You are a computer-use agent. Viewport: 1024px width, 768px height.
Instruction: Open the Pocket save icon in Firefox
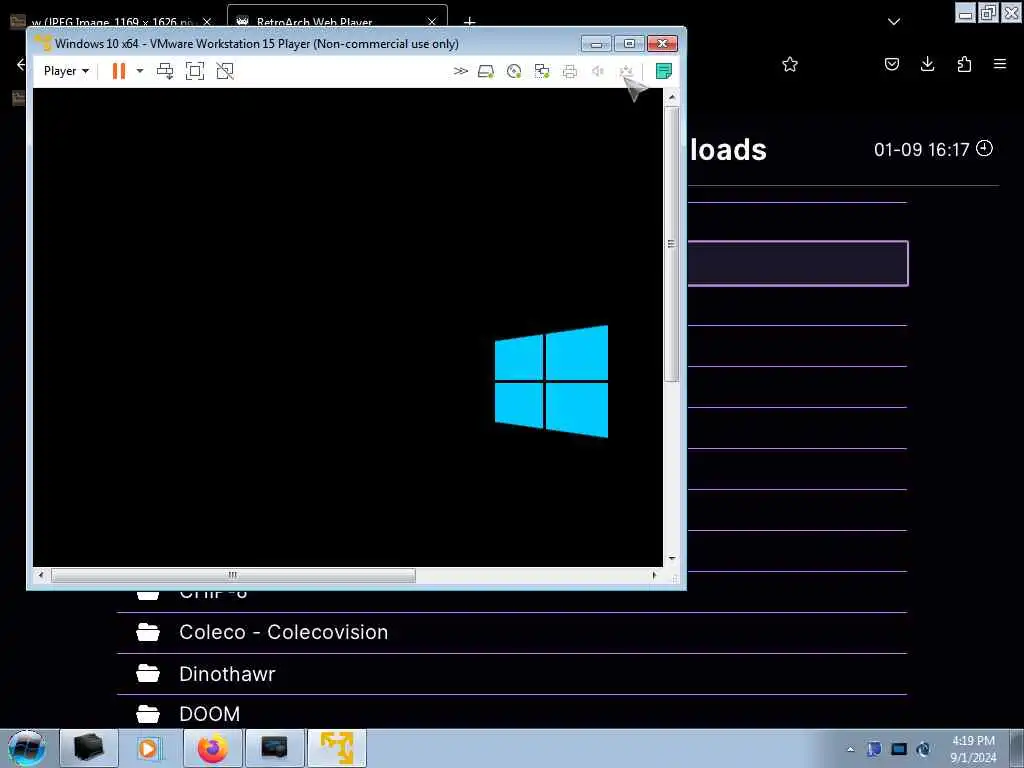(892, 64)
